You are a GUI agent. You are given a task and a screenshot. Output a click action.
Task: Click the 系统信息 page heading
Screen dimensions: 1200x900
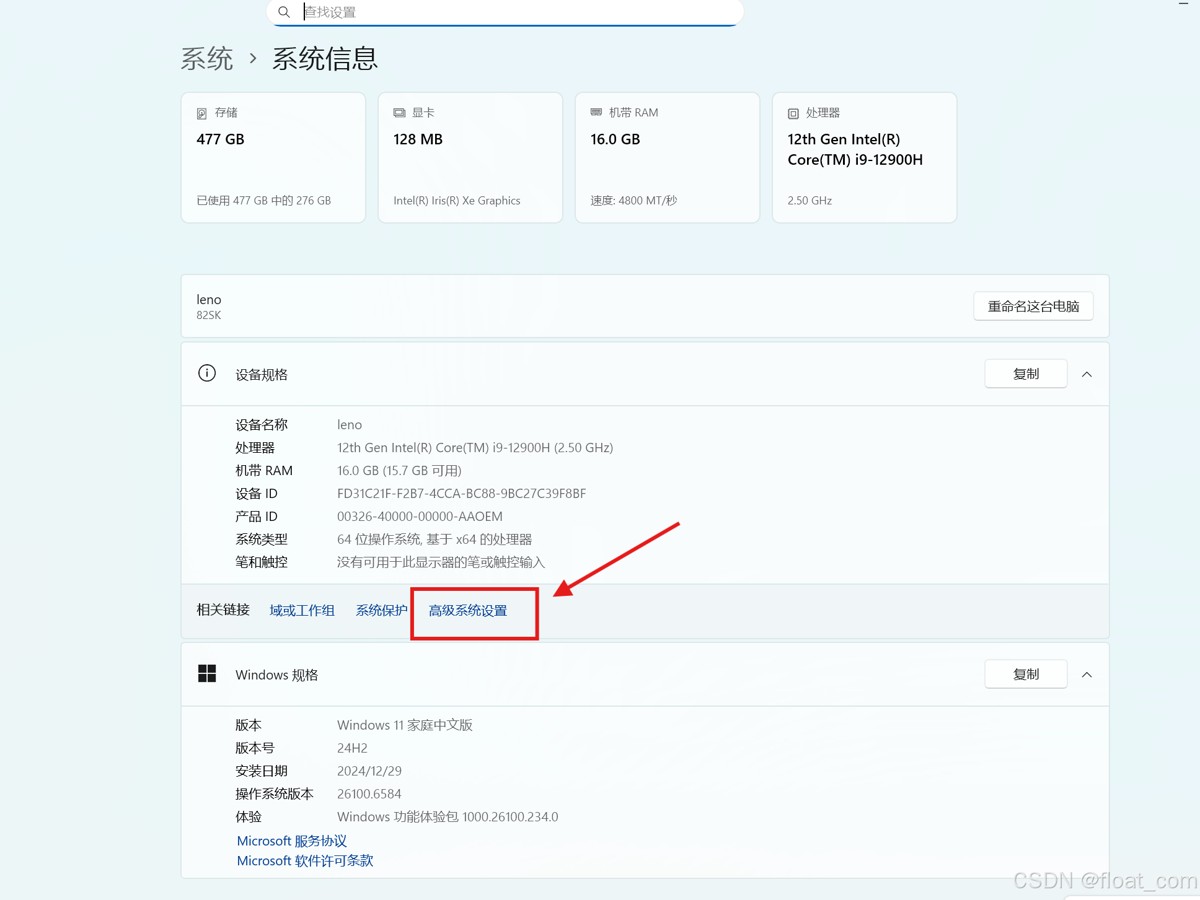pyautogui.click(x=325, y=59)
